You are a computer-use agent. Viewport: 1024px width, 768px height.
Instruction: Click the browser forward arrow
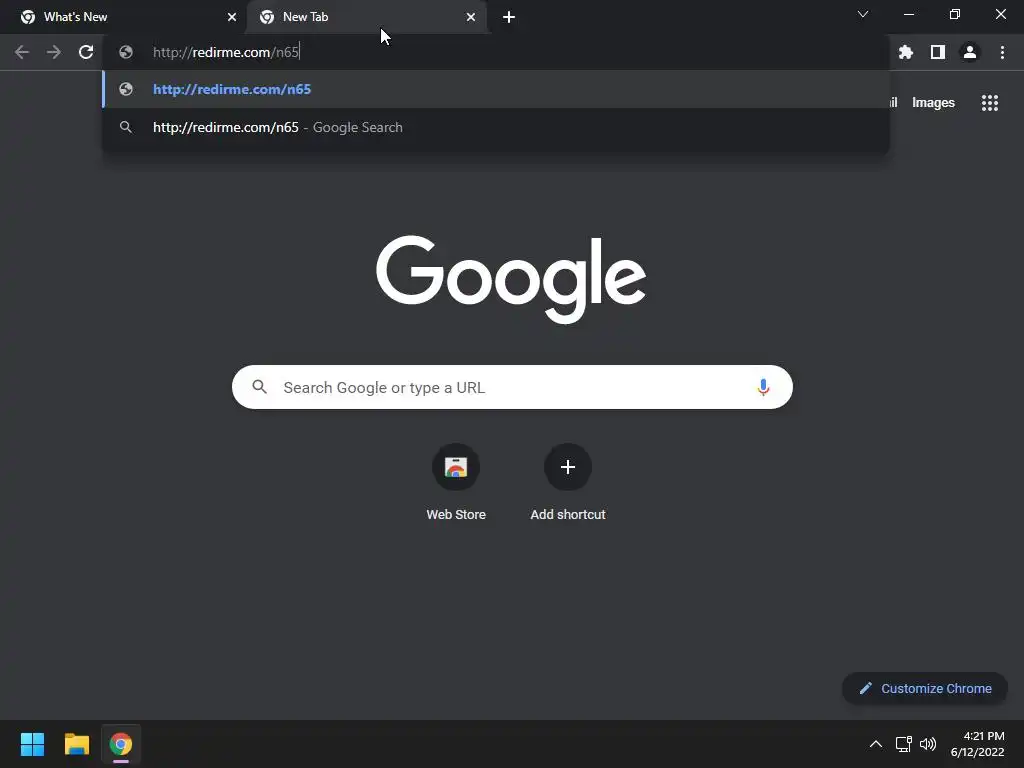pyautogui.click(x=54, y=52)
